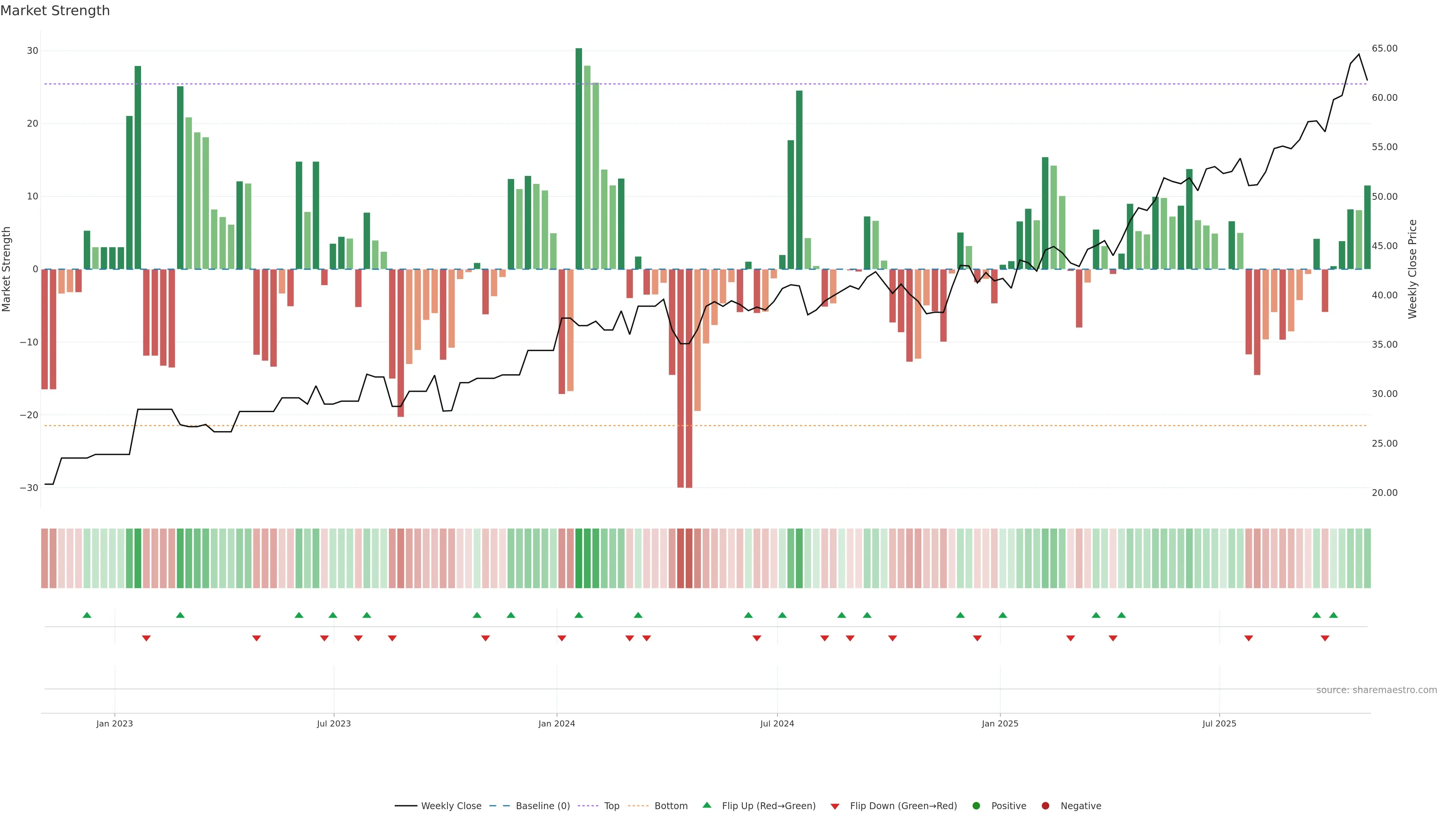Image resolution: width=1456 pixels, height=819 pixels.
Task: Click the first green flip-up triangle marker
Action: [x=87, y=615]
